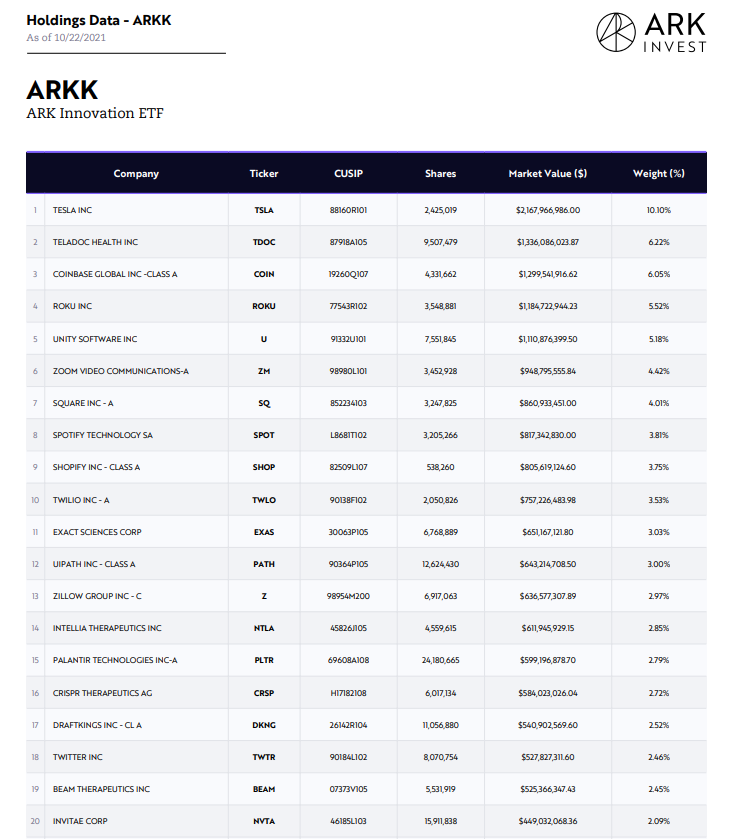Viewport: 732px width, 839px height.
Task: Select CUSIP L8681T102
Action: pyautogui.click(x=348, y=436)
